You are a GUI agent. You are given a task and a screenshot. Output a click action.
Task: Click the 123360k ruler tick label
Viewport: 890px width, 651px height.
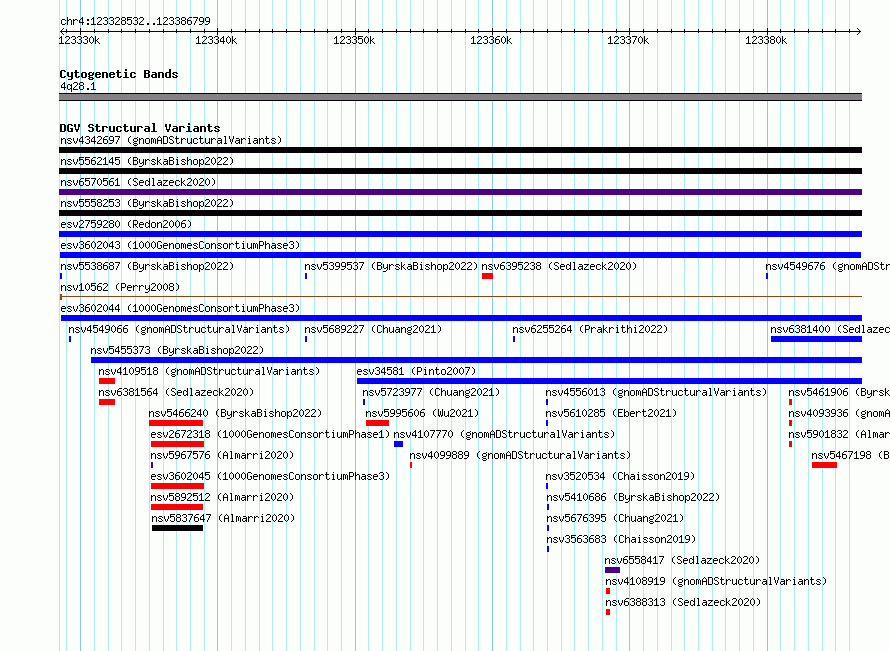tap(491, 40)
